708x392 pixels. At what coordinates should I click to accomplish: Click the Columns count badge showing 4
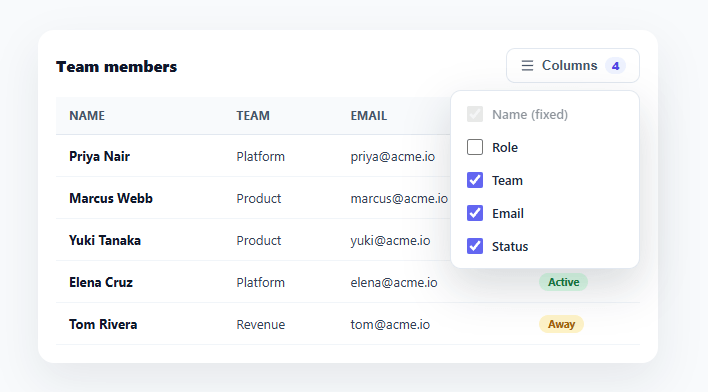pos(615,66)
